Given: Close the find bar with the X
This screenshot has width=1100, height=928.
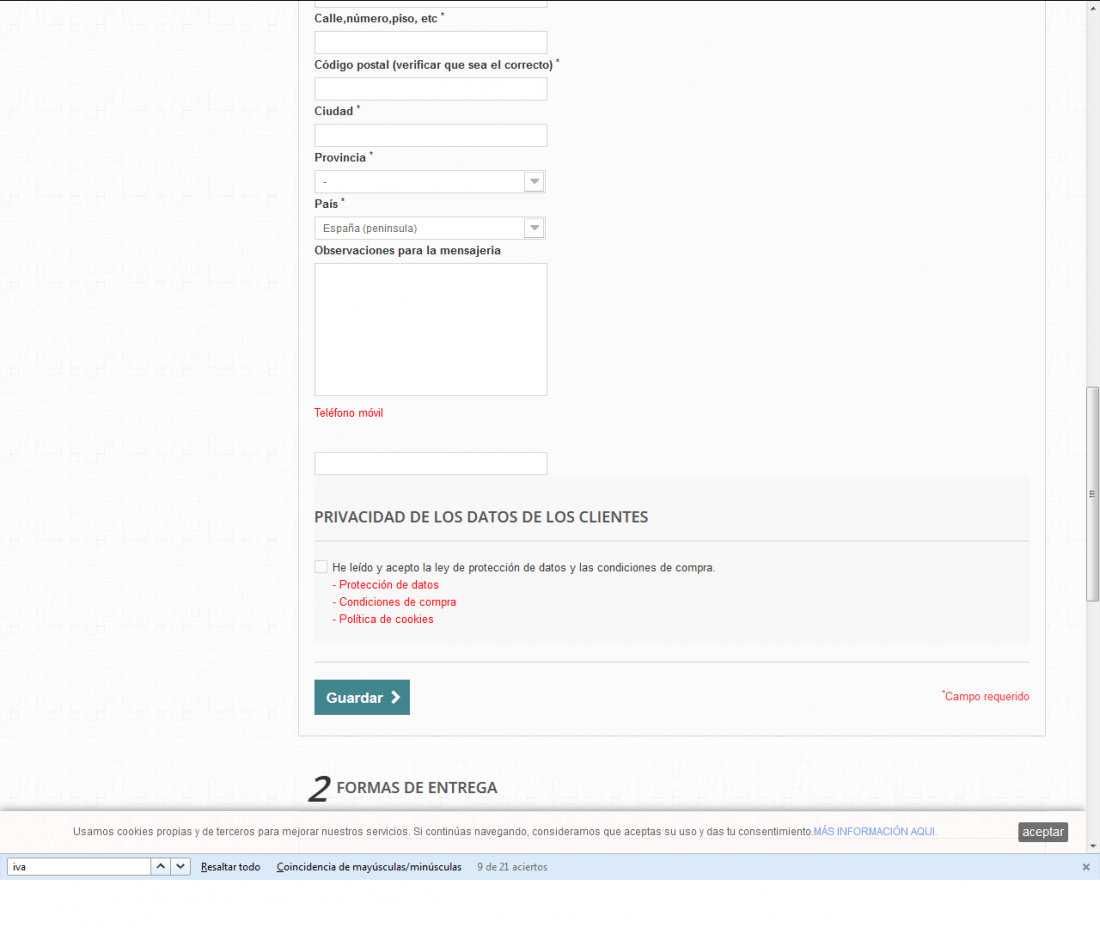Looking at the screenshot, I should (1086, 867).
